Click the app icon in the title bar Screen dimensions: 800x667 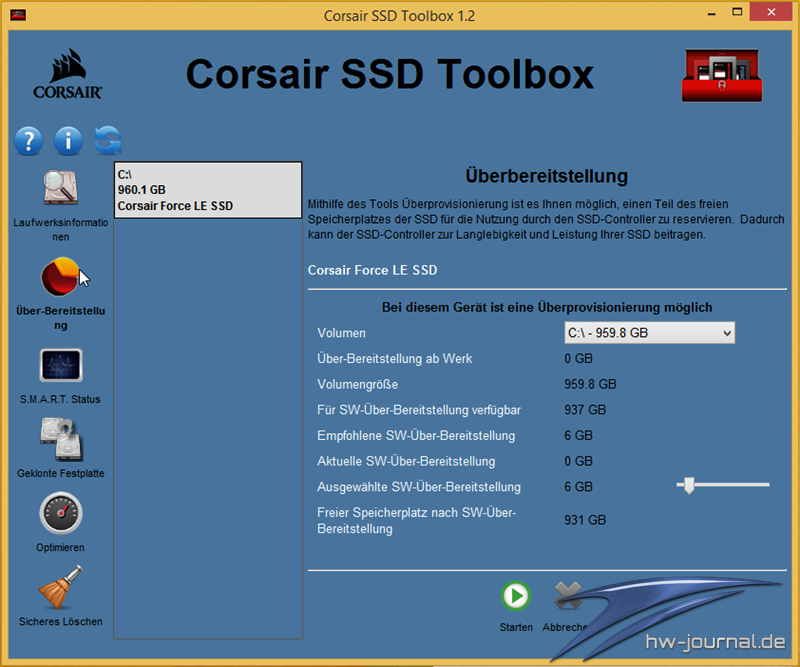point(18,15)
